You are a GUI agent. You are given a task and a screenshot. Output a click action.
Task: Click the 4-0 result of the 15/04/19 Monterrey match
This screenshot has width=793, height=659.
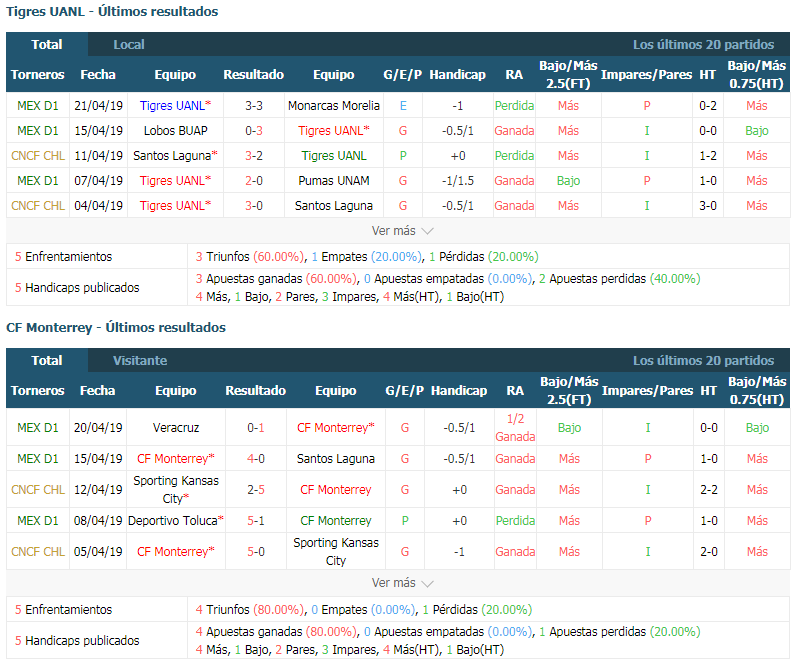pyautogui.click(x=256, y=459)
